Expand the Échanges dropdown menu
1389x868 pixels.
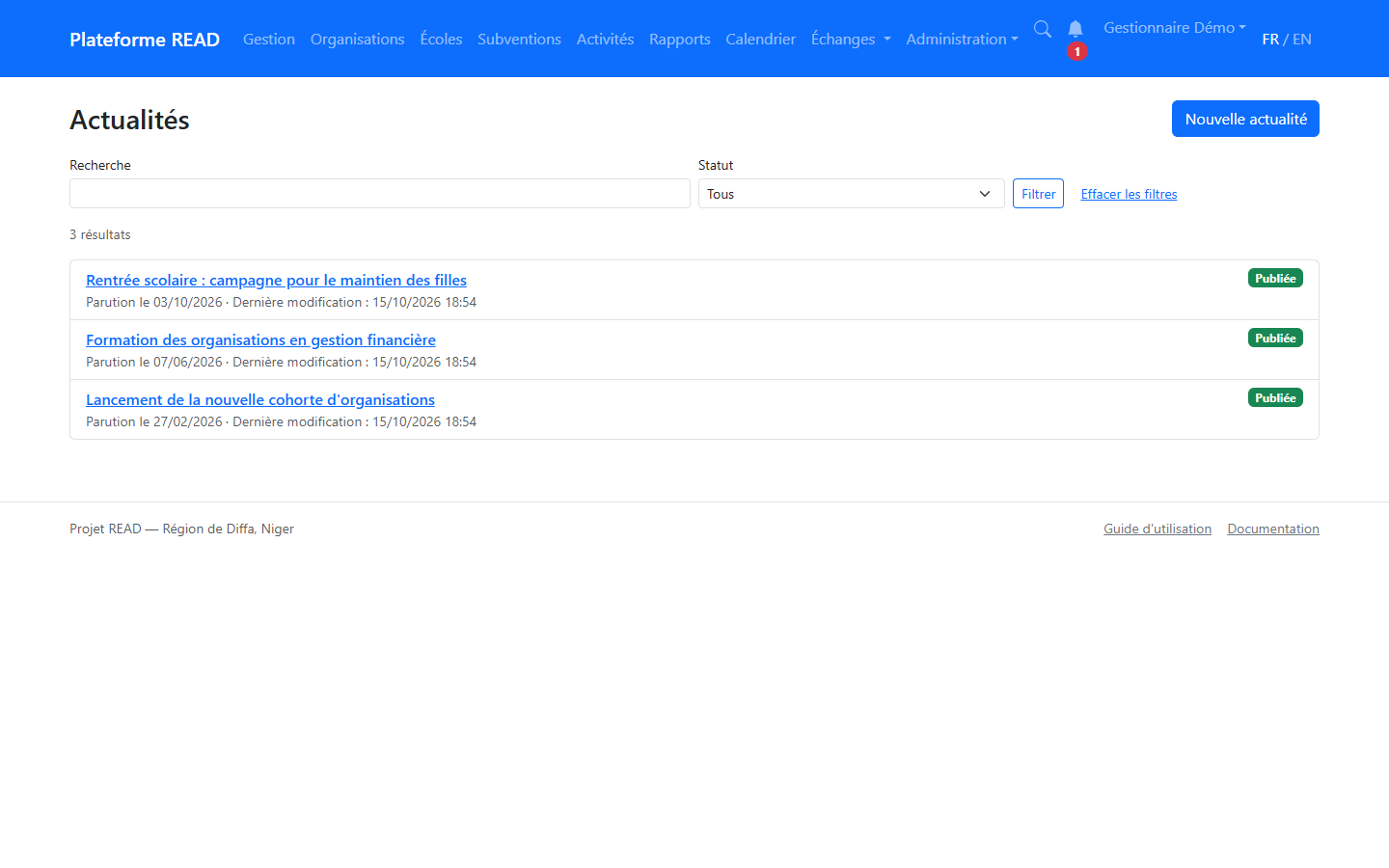pos(851,39)
